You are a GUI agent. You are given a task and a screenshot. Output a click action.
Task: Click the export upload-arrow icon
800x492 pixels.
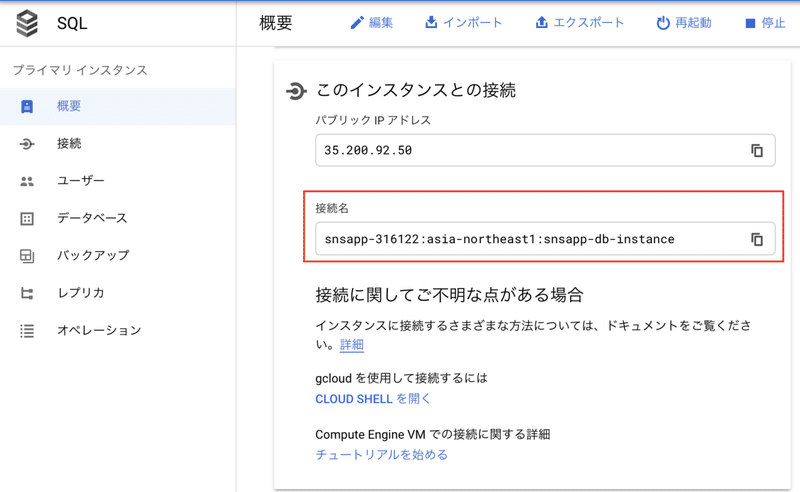541,22
